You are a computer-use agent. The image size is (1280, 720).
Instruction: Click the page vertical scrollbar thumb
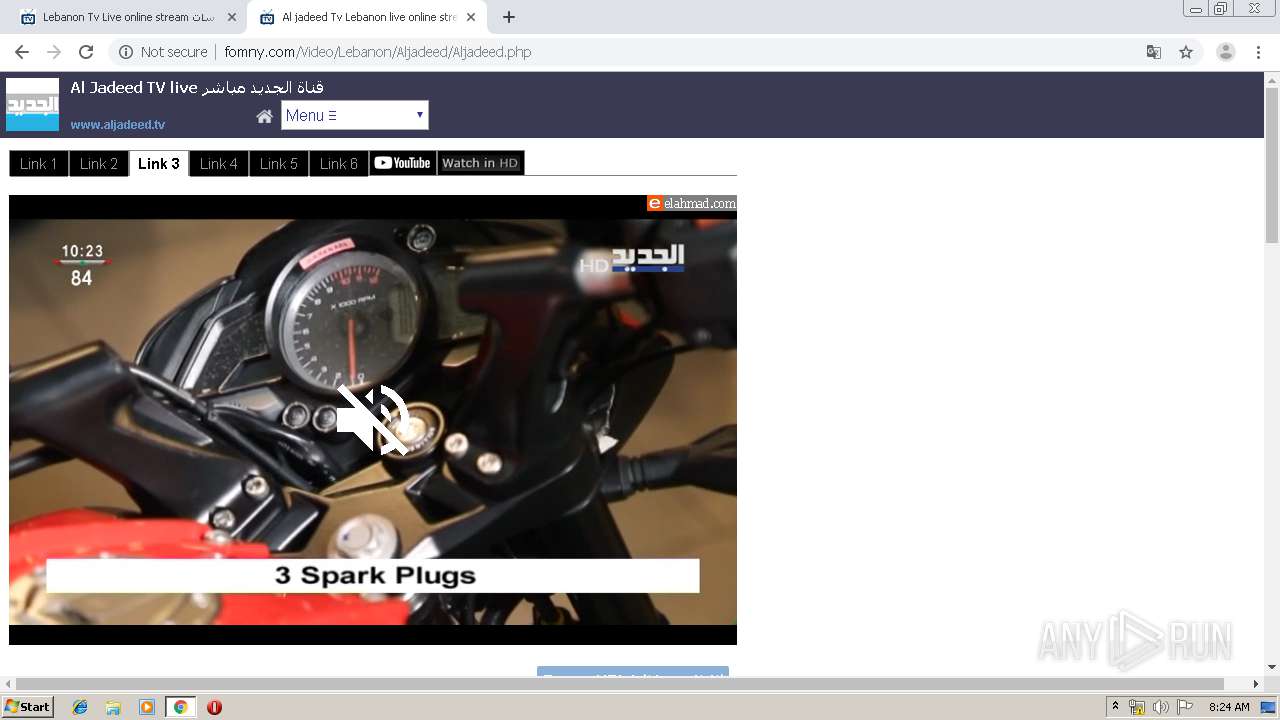point(1272,165)
